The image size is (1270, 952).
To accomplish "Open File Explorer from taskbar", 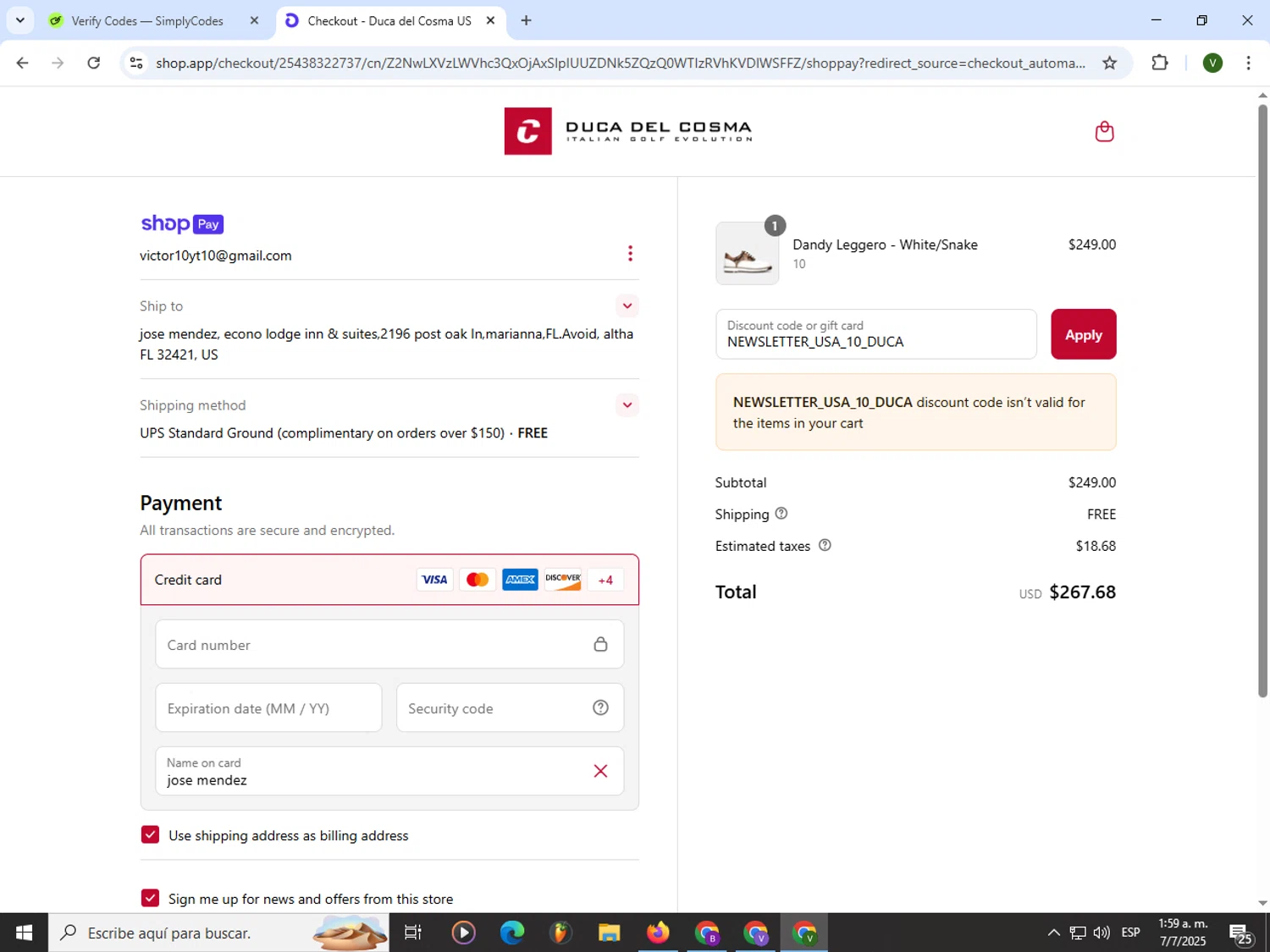I will click(x=610, y=933).
